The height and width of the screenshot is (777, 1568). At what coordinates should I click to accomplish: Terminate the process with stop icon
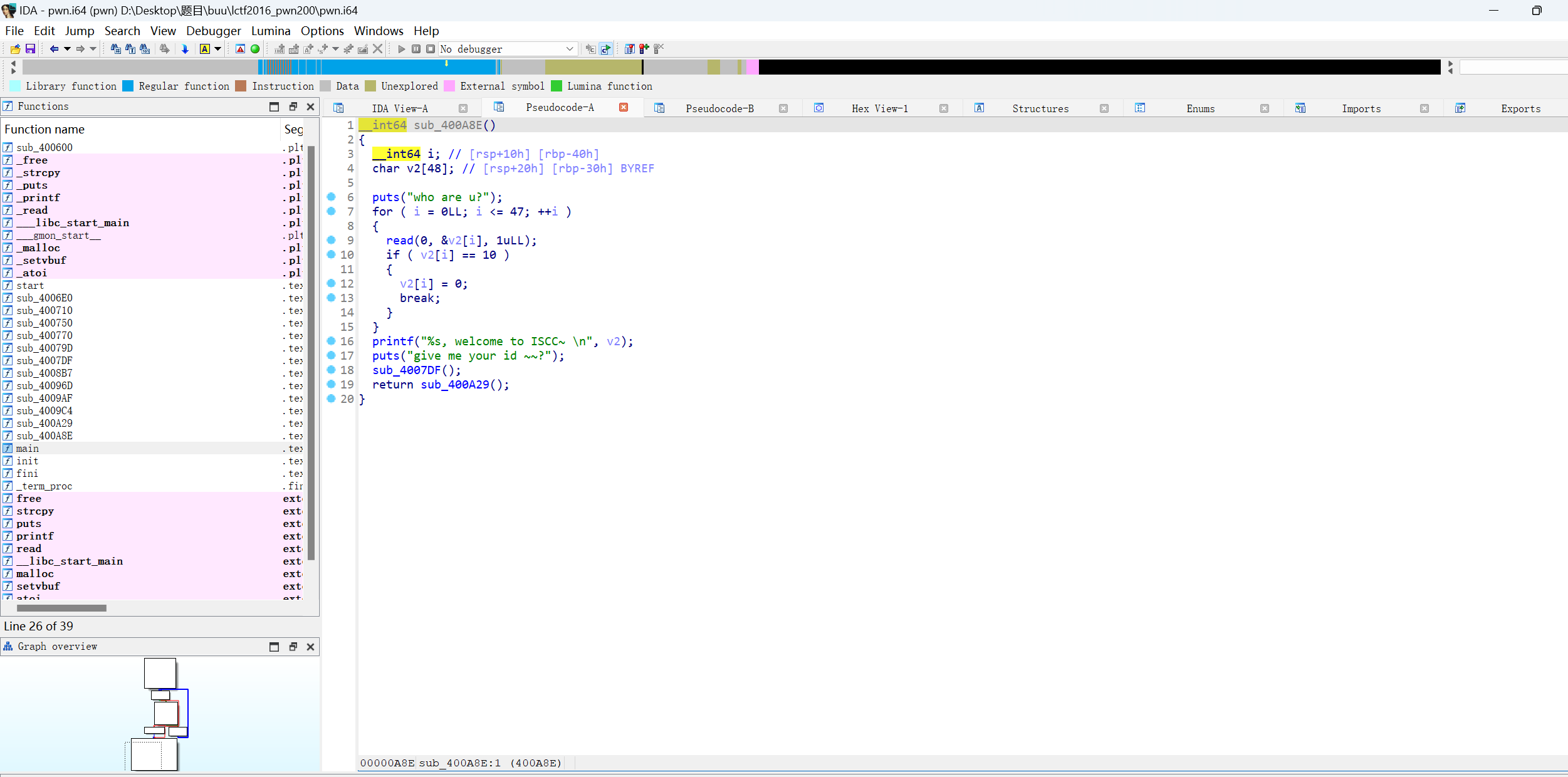(431, 49)
